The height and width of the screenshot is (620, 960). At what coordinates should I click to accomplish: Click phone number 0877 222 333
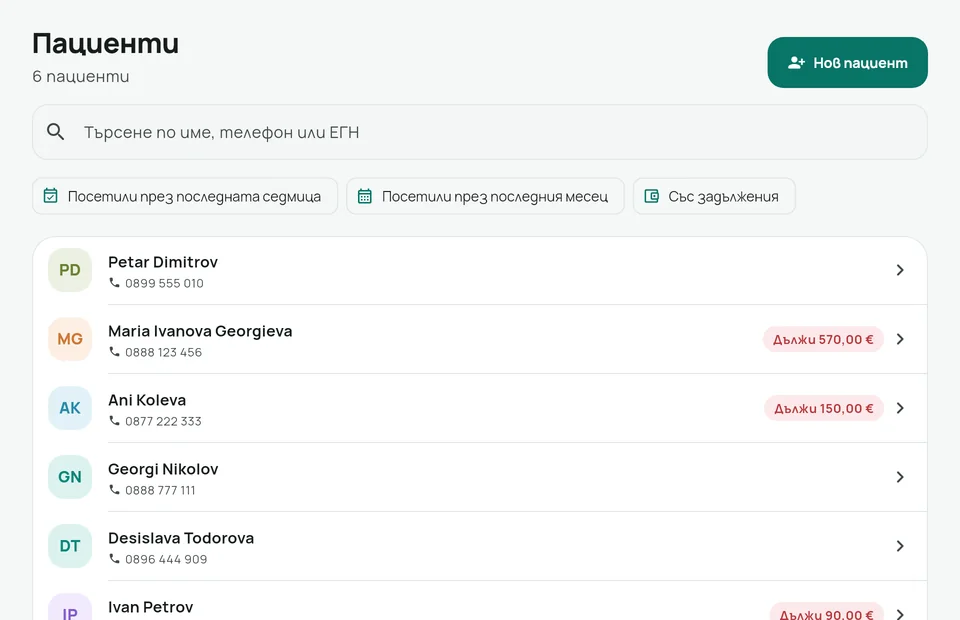(163, 422)
